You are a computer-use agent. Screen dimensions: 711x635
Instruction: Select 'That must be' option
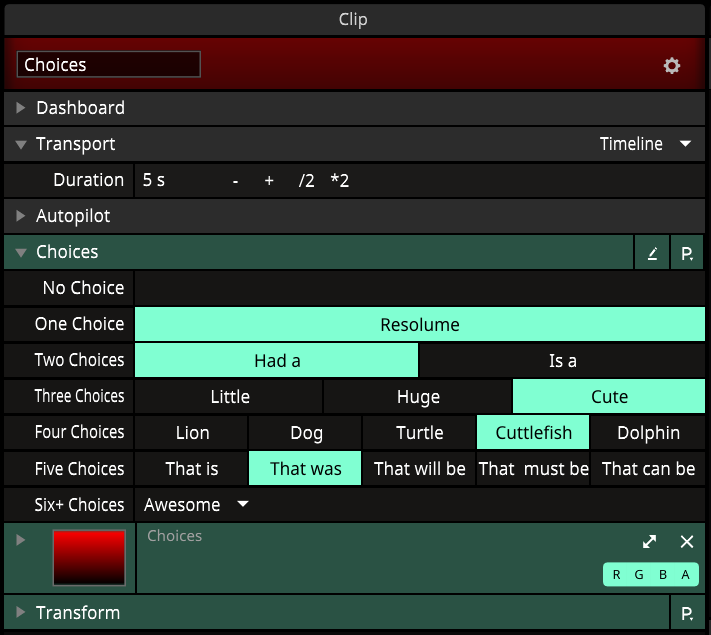pyautogui.click(x=533, y=468)
